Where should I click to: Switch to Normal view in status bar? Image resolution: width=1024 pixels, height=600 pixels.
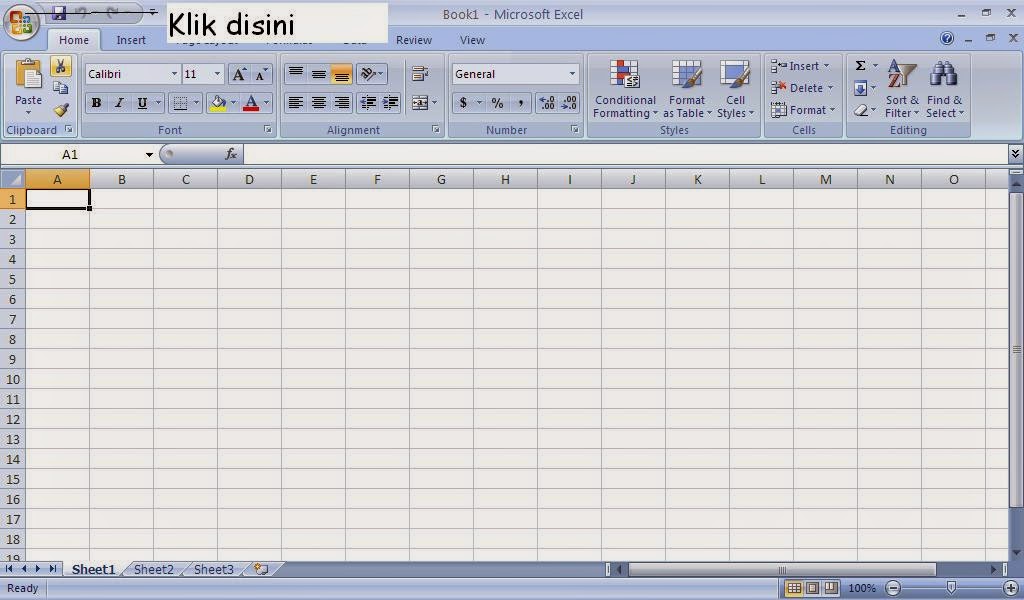(x=794, y=588)
